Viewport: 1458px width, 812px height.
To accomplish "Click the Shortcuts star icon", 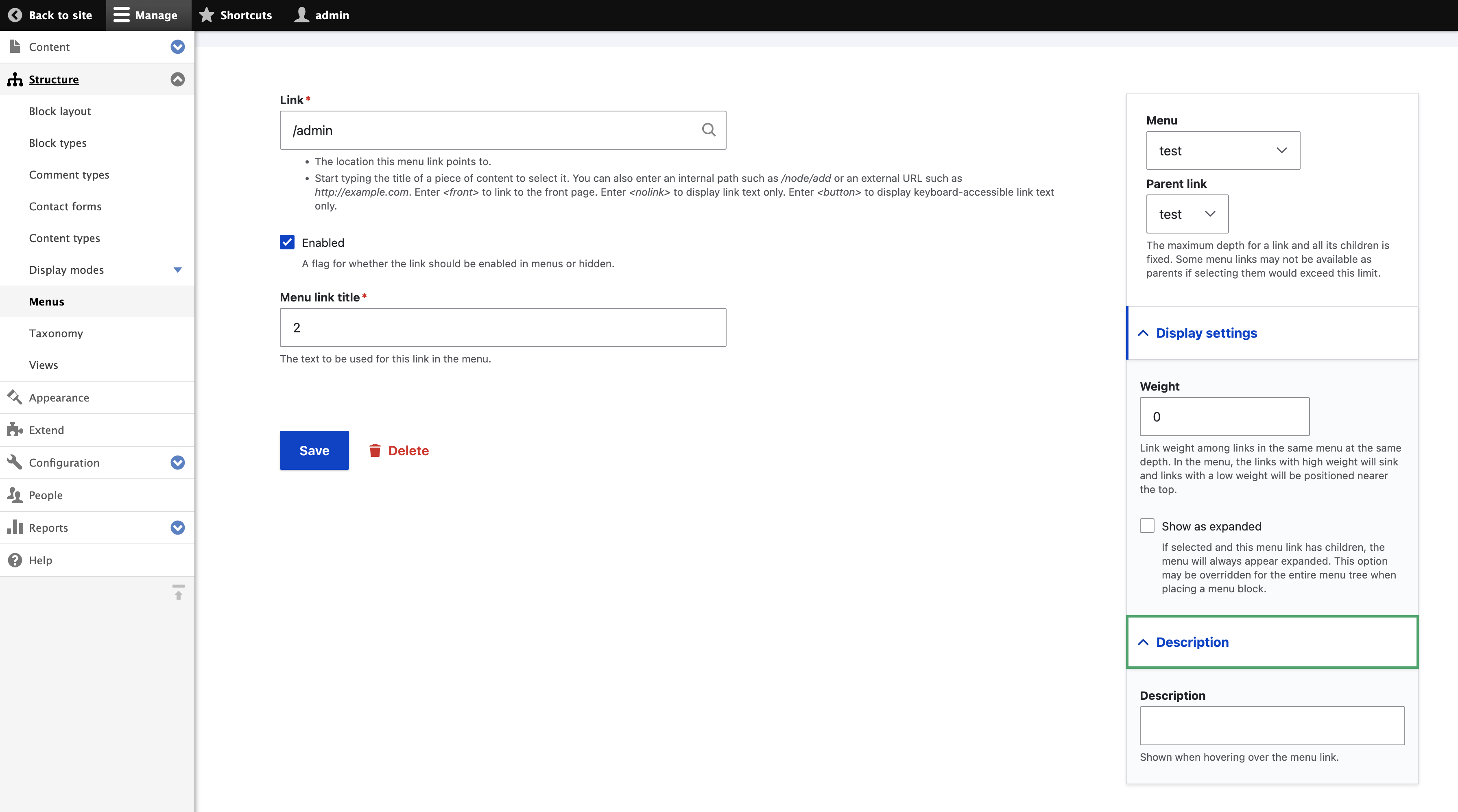I will coord(207,15).
